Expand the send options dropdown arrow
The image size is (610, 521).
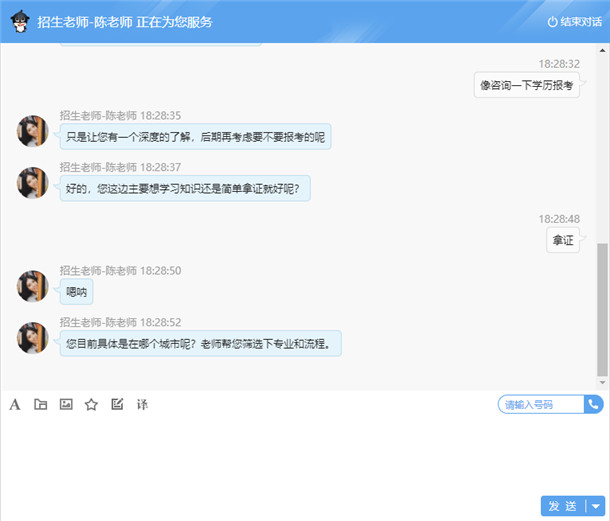click(x=595, y=506)
